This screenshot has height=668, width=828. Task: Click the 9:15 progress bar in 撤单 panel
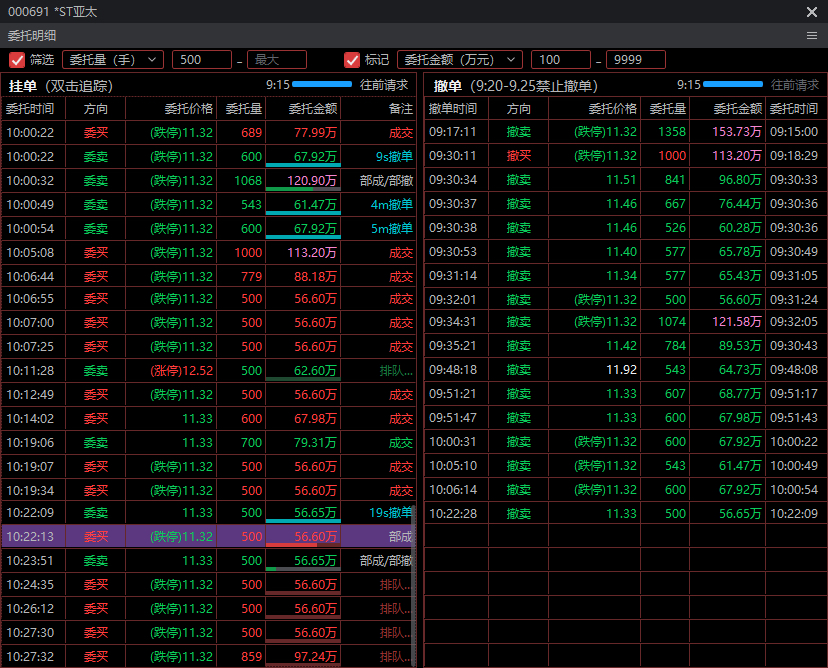click(733, 84)
